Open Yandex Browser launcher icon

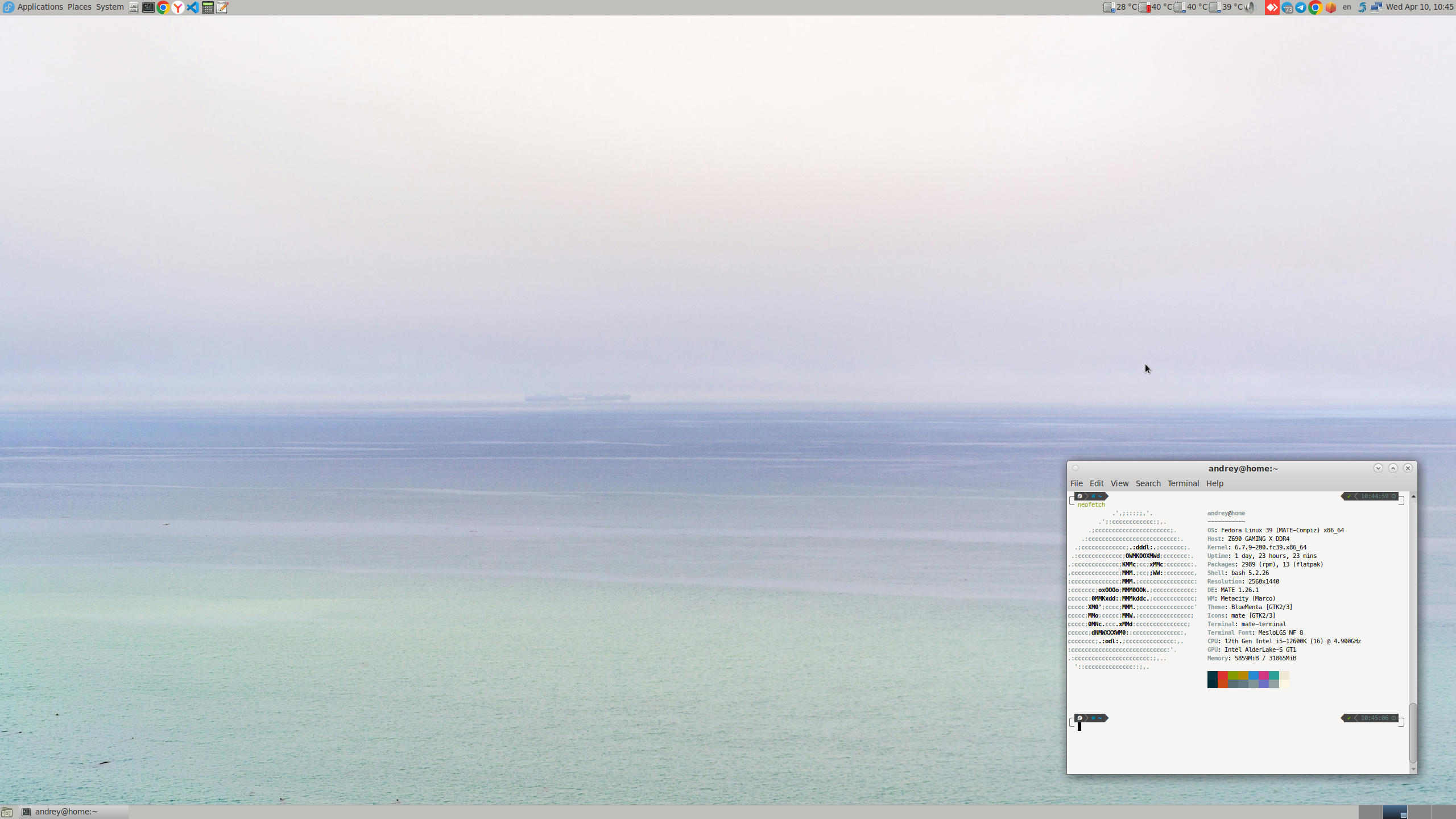point(178,7)
